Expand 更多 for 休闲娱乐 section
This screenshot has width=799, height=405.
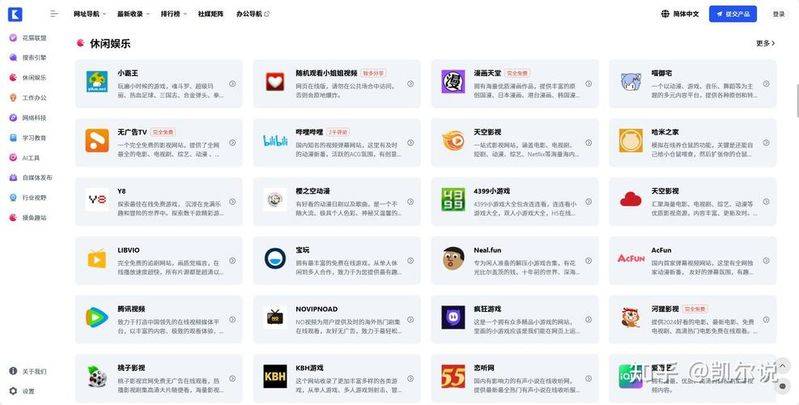tap(765, 43)
